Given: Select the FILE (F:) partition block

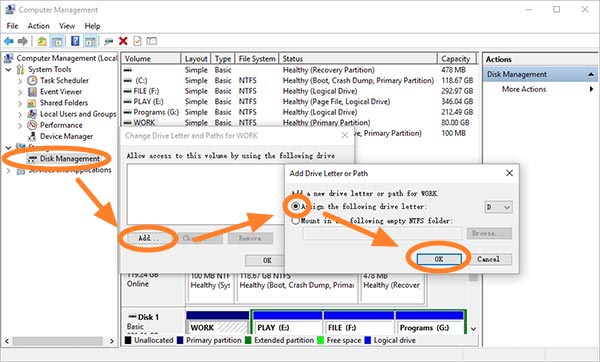Looking at the screenshot, I should pos(359,323).
